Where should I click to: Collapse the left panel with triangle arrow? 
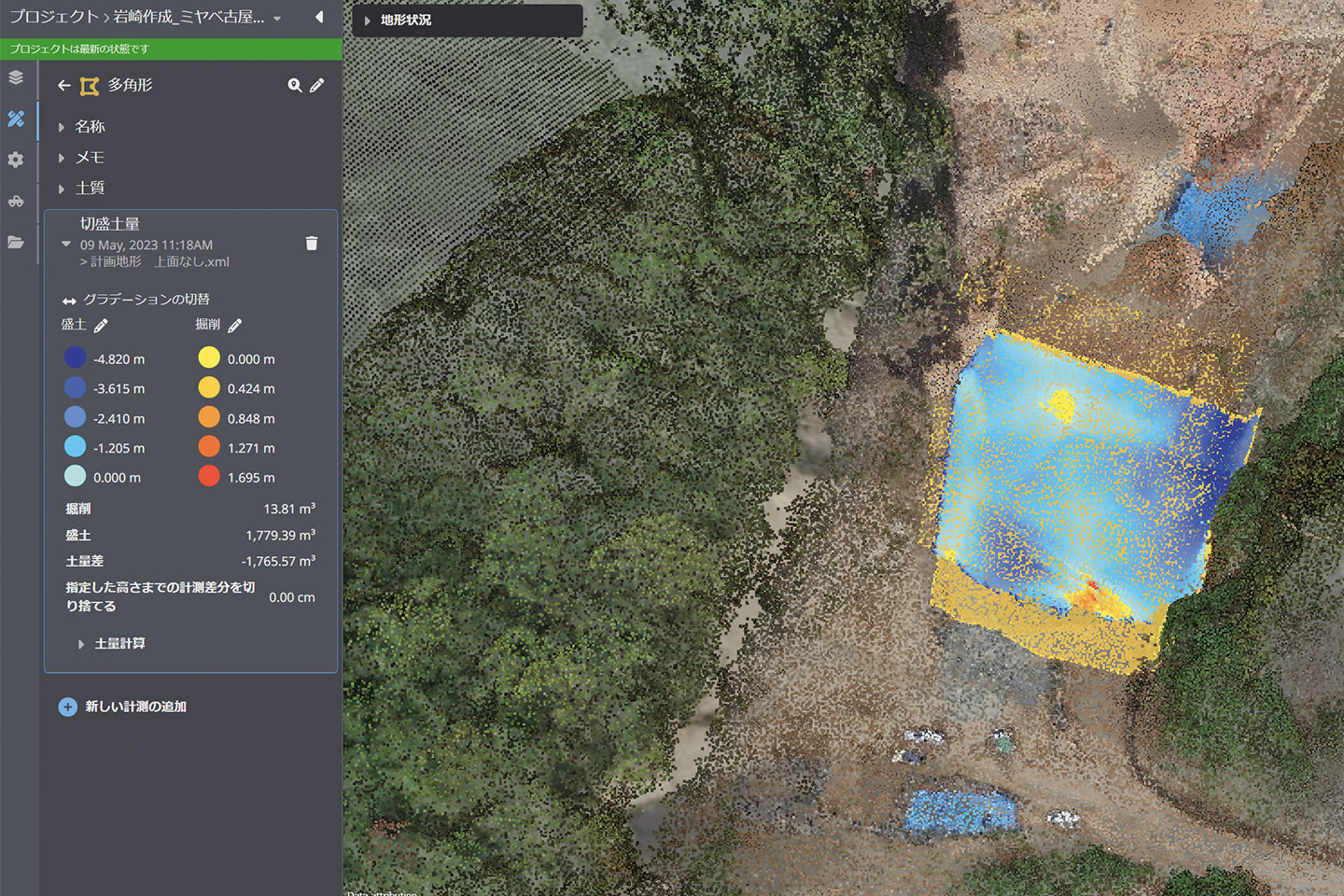[319, 17]
